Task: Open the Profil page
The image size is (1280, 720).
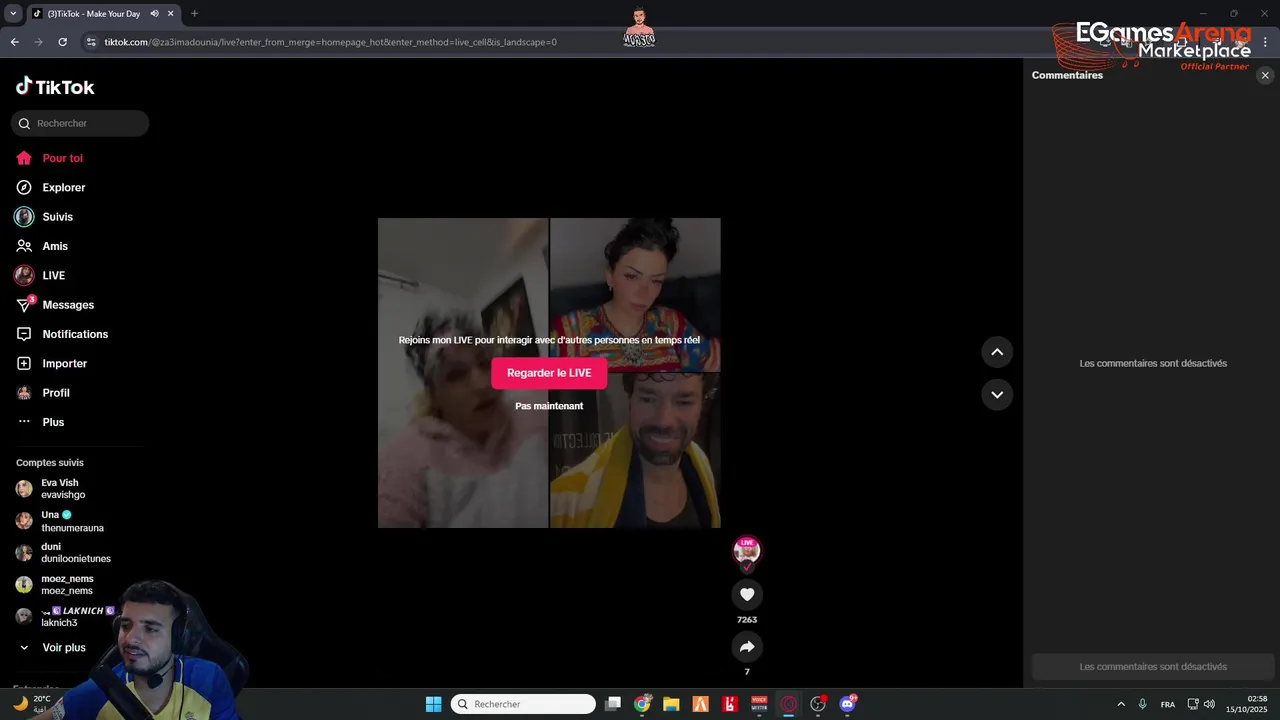Action: (44, 393)
